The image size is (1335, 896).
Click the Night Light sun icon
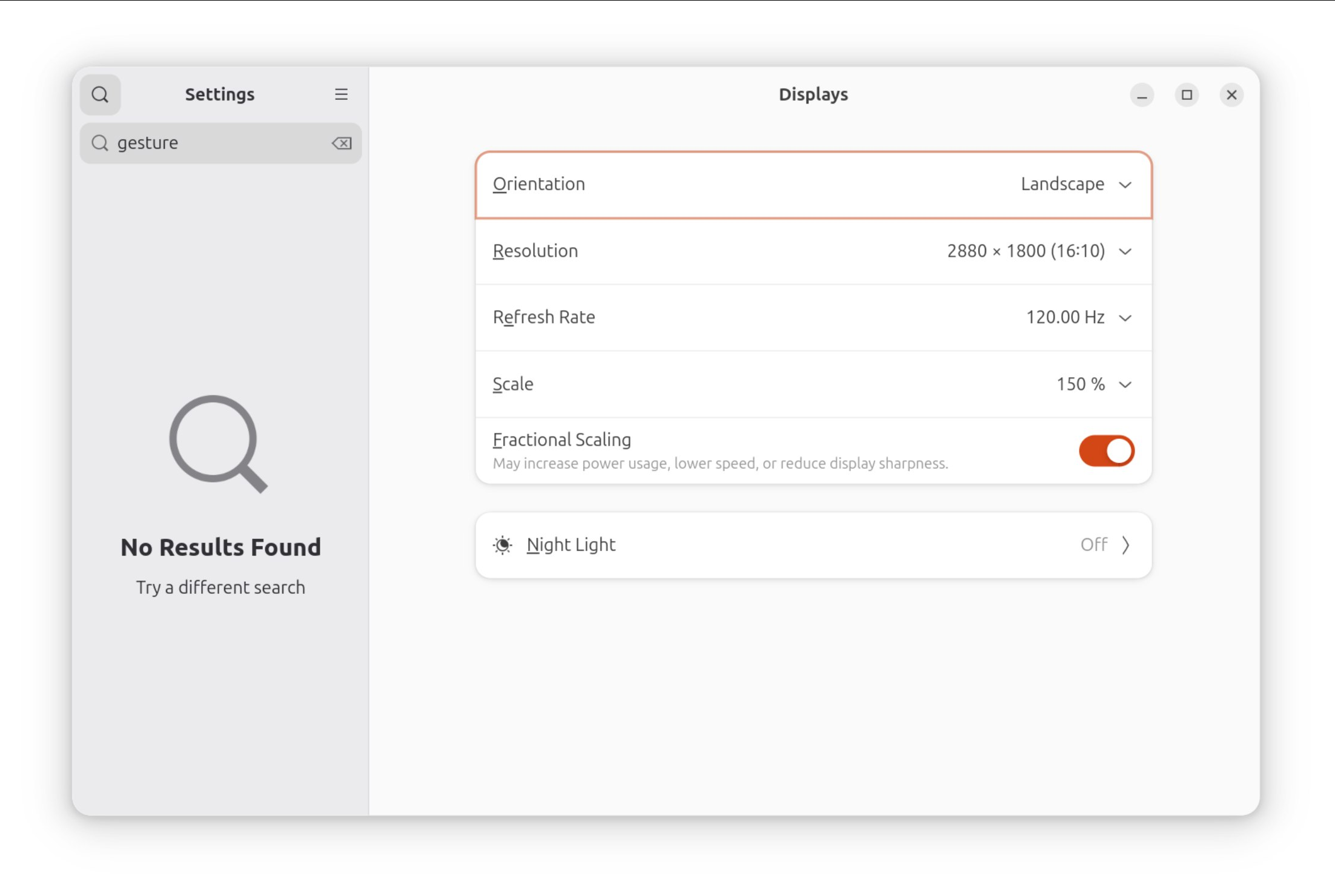(x=502, y=545)
